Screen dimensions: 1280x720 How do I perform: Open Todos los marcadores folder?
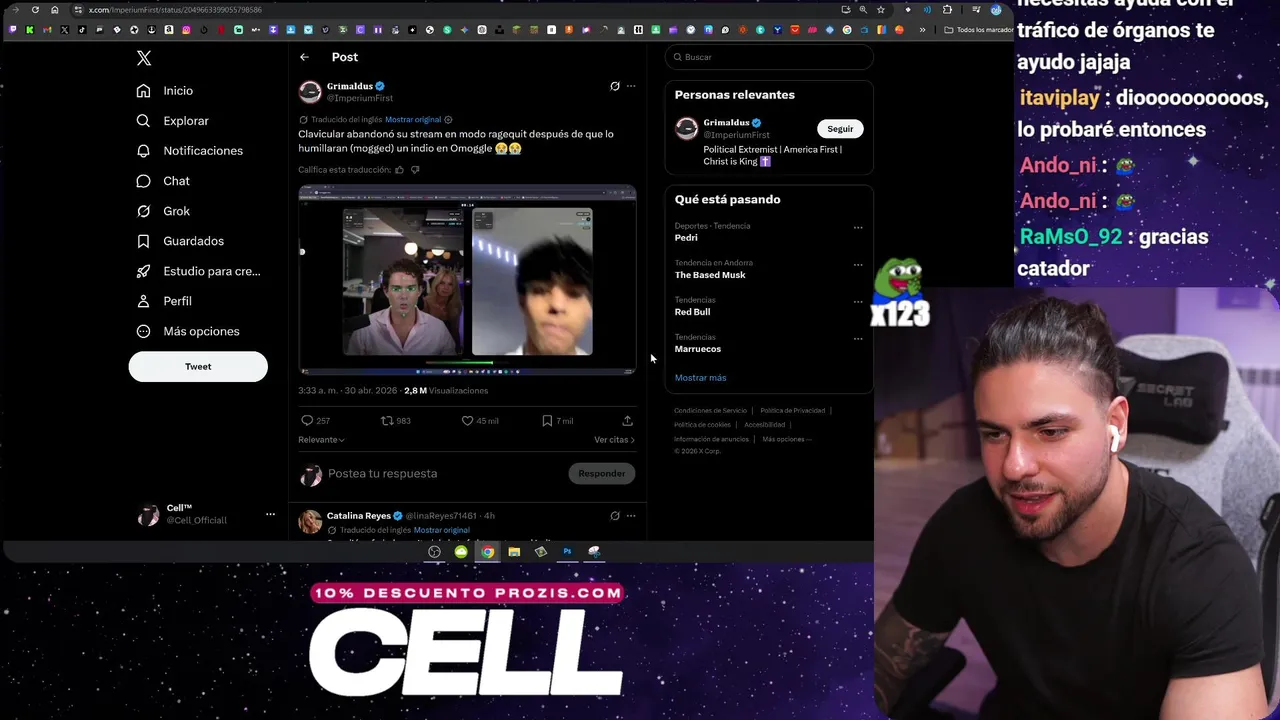click(979, 30)
